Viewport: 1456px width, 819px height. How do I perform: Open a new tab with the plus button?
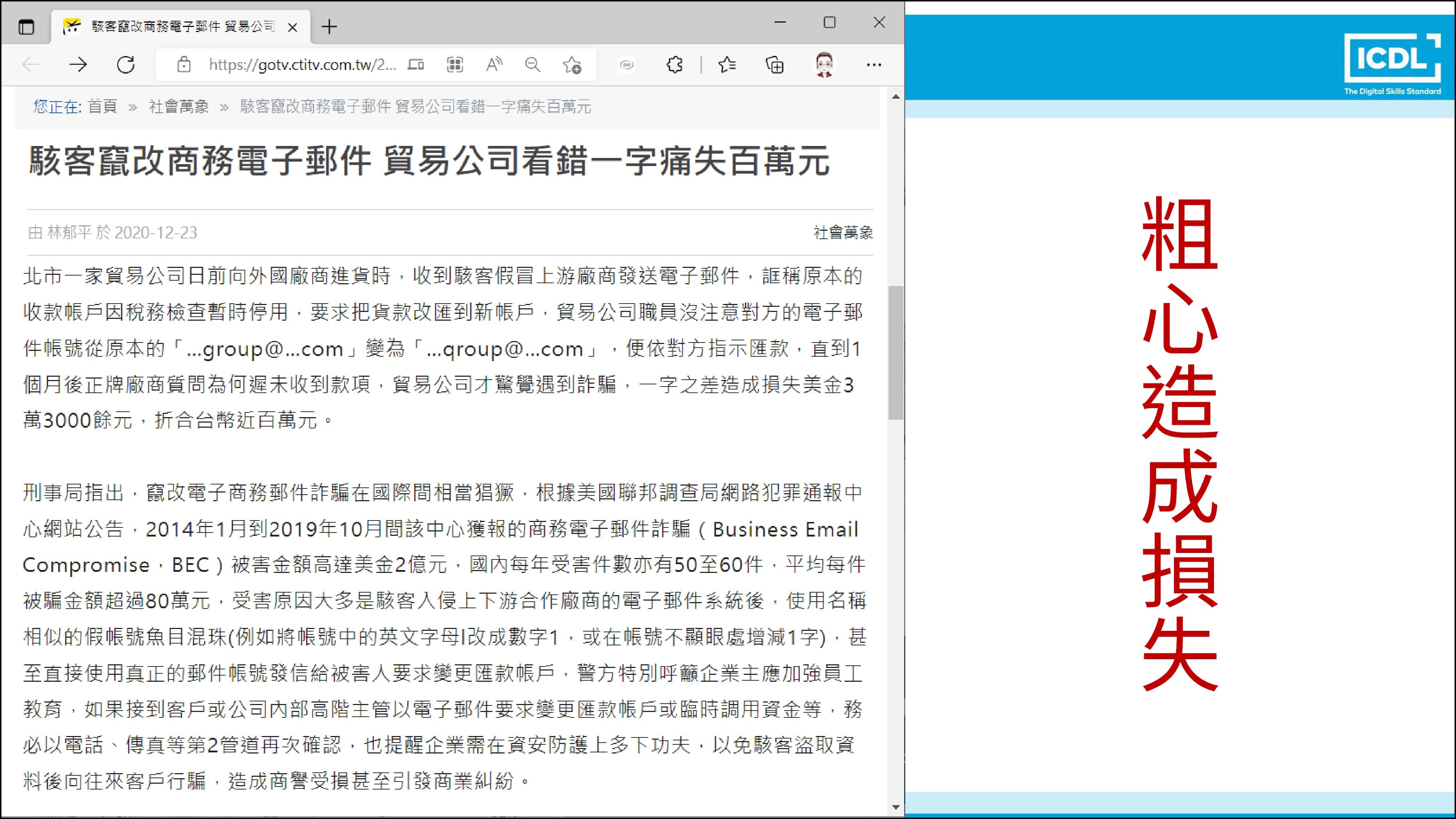329,27
